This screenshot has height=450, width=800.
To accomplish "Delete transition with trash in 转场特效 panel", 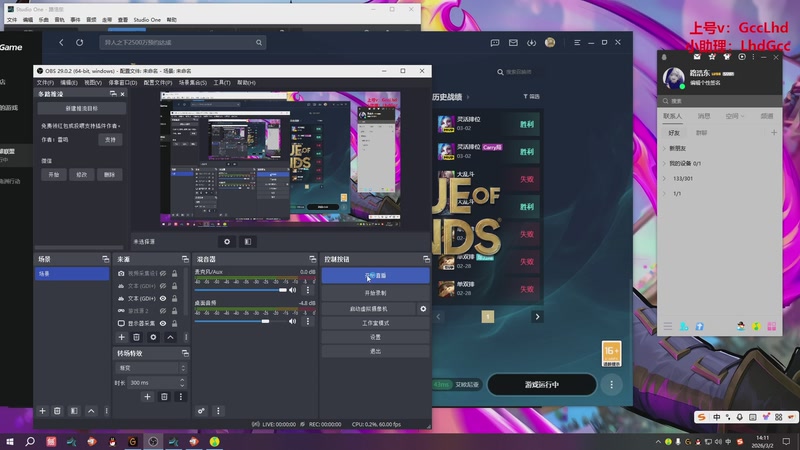I will pos(164,396).
